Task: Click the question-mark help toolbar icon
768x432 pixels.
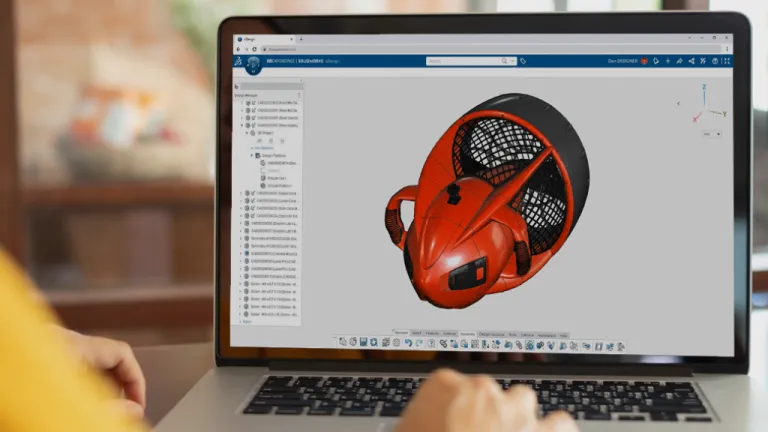Action: [431, 343]
